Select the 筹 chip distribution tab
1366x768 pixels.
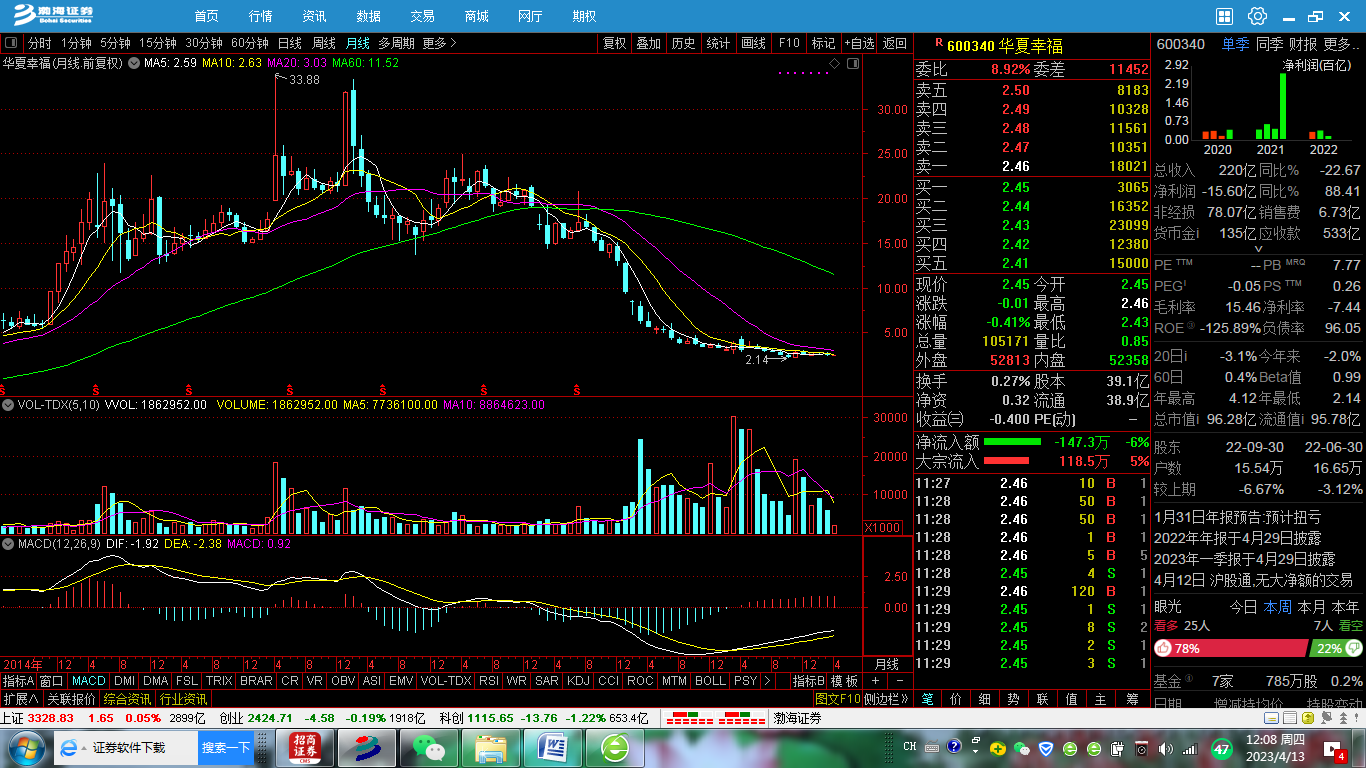[1132, 699]
